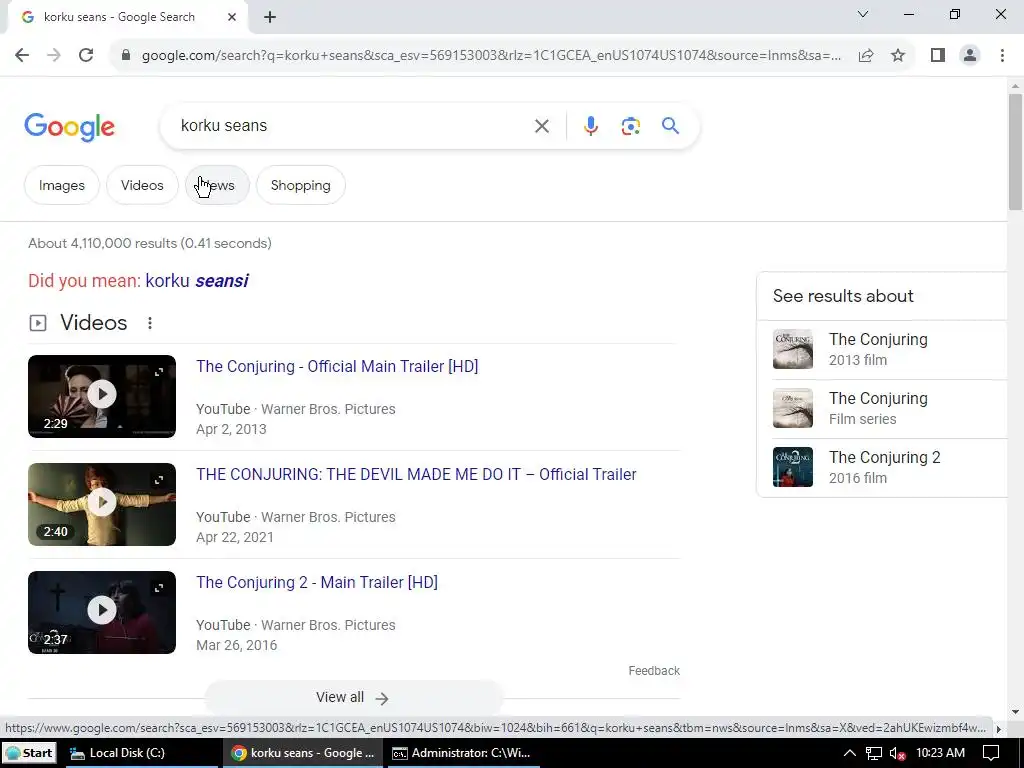Open the Videos section options menu

(150, 323)
